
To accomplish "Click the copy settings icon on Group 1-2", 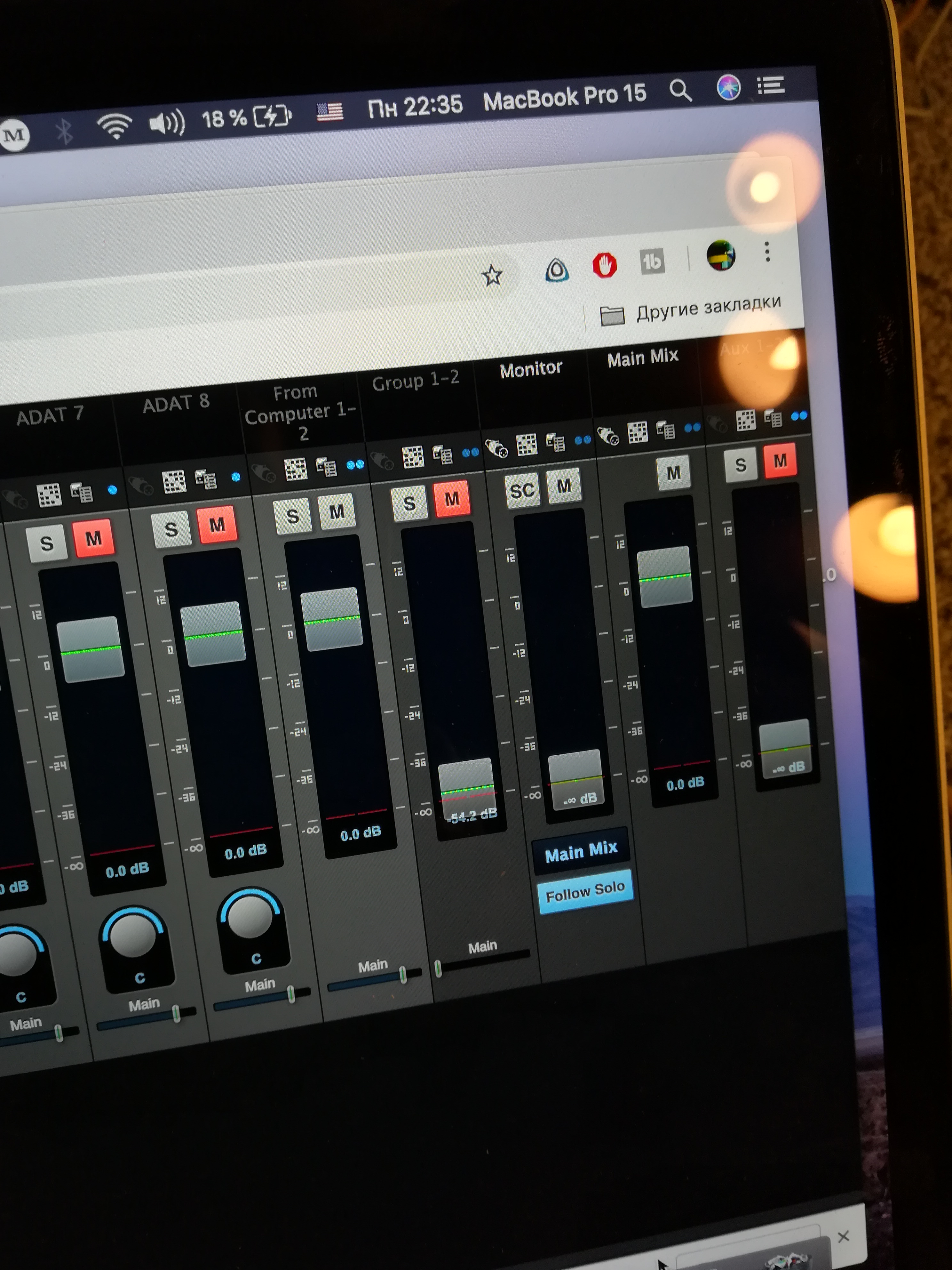I will coord(442,455).
